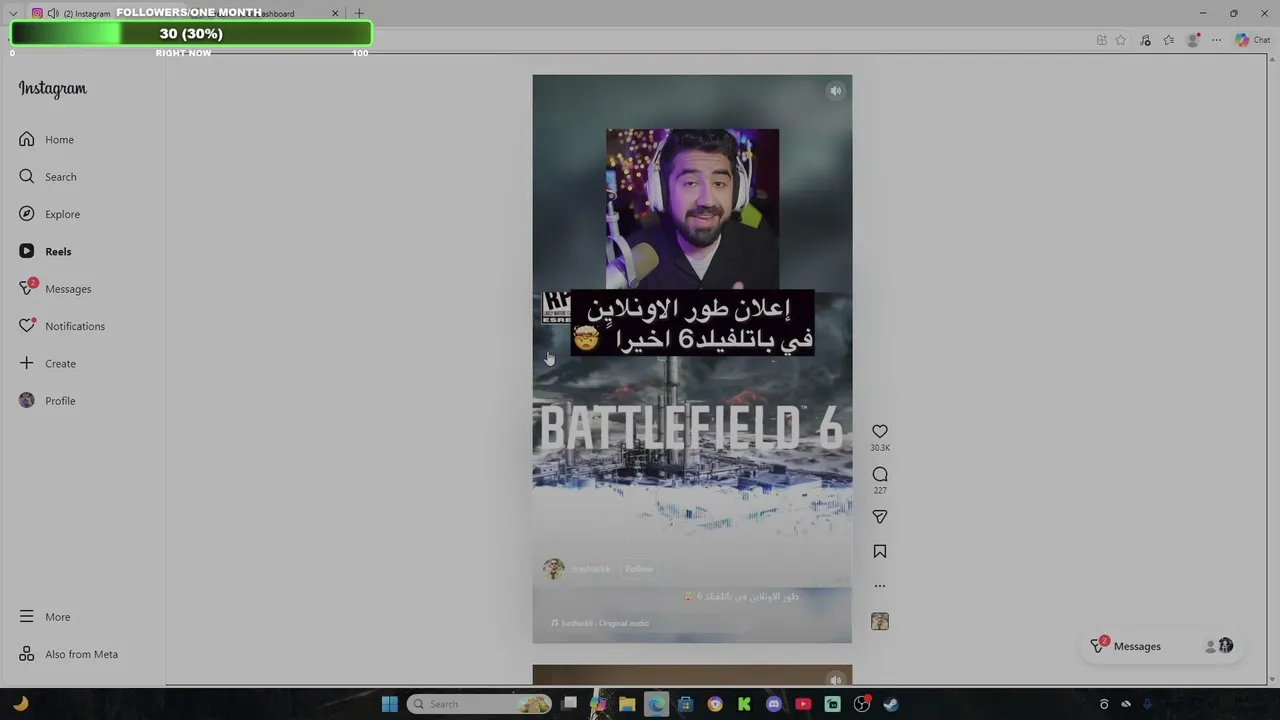
Task: Mute the Instagram tab audio icon
Action: 53,13
